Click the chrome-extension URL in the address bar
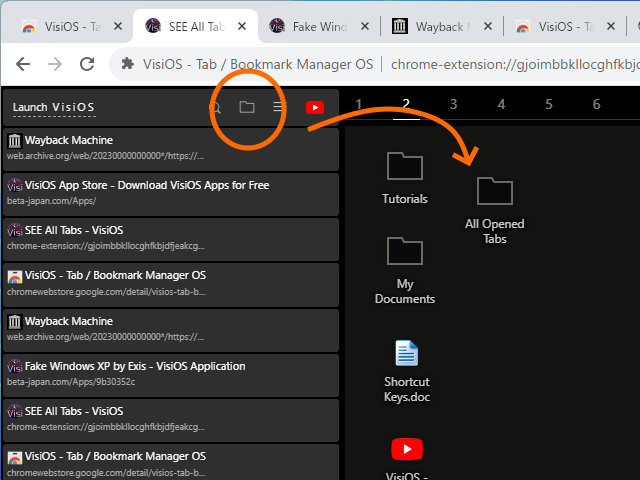The width and height of the screenshot is (640, 480). (x=515, y=64)
